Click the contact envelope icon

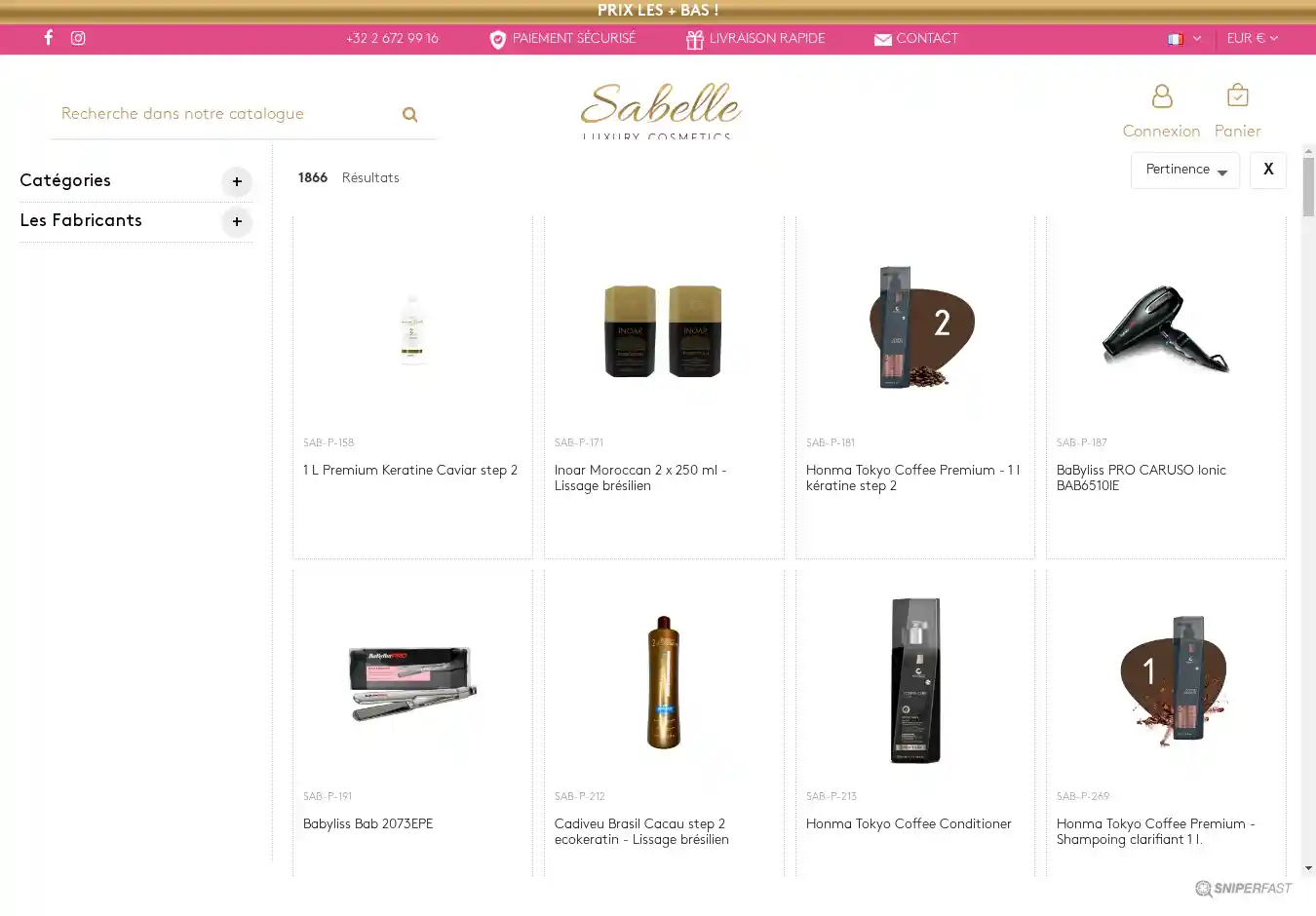[882, 40]
